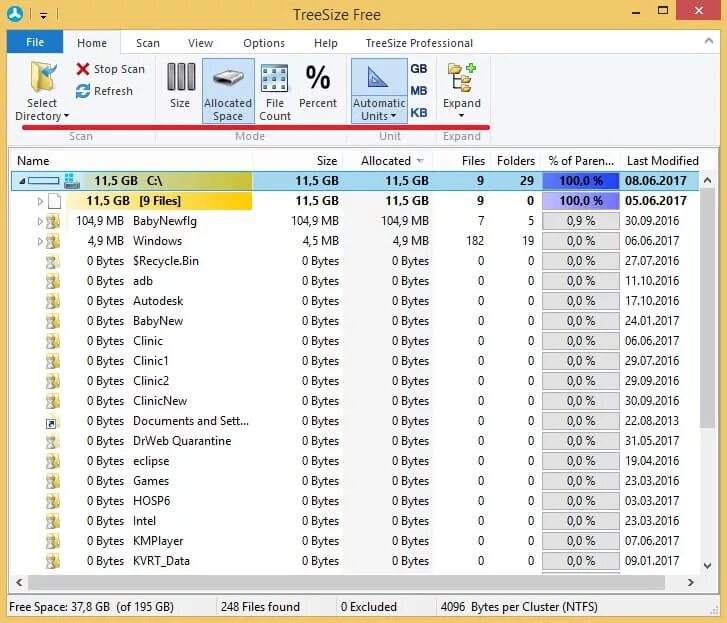Click the 100,0 % bar of C:\
727x623 pixels.
coord(580,181)
